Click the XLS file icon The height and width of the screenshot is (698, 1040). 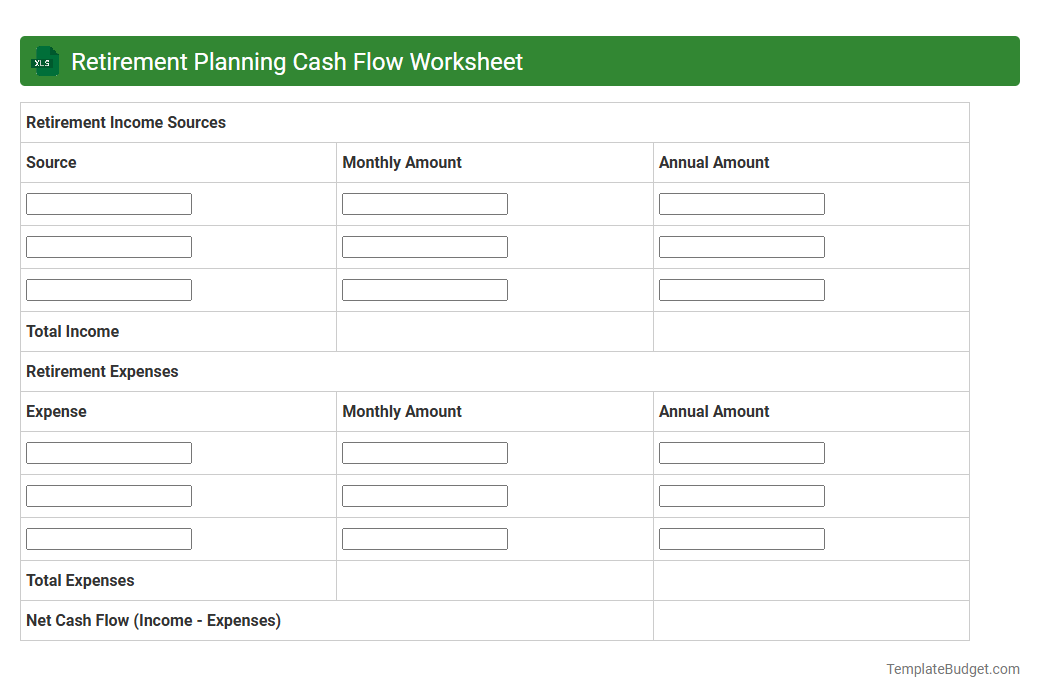(x=44, y=61)
